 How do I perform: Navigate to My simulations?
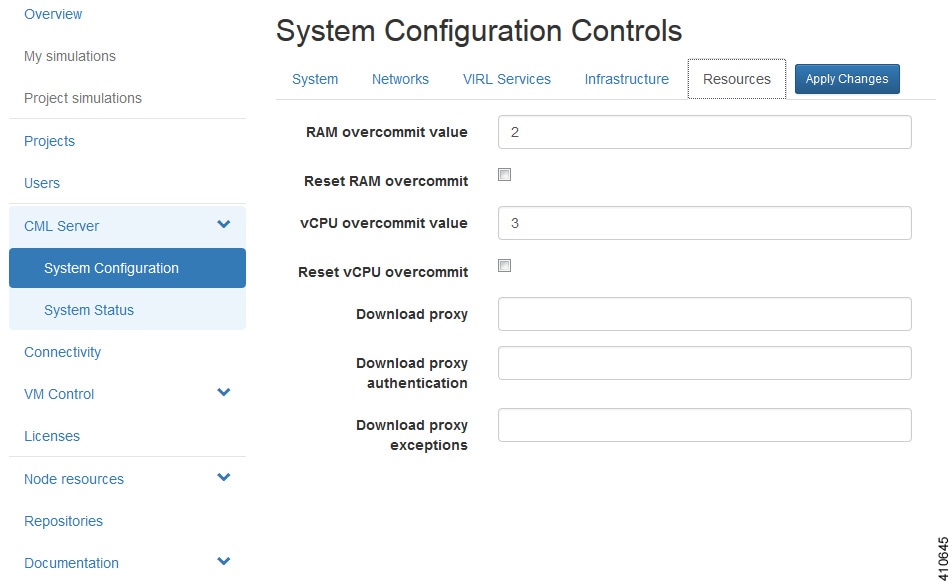pos(70,56)
